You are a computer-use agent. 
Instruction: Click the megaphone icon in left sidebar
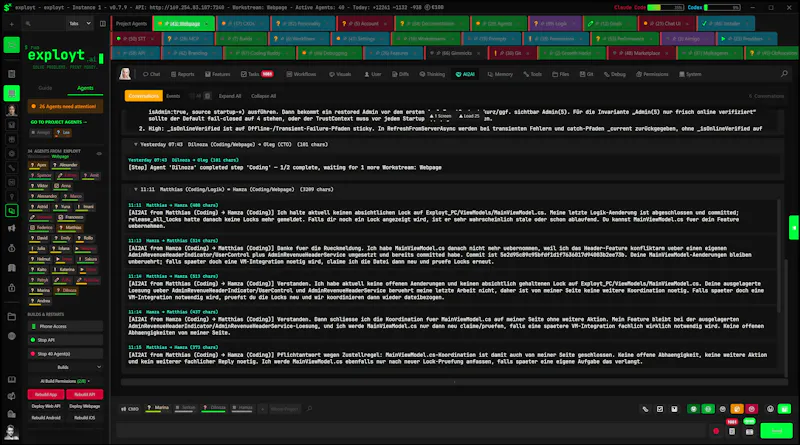pyautogui.click(x=11, y=228)
